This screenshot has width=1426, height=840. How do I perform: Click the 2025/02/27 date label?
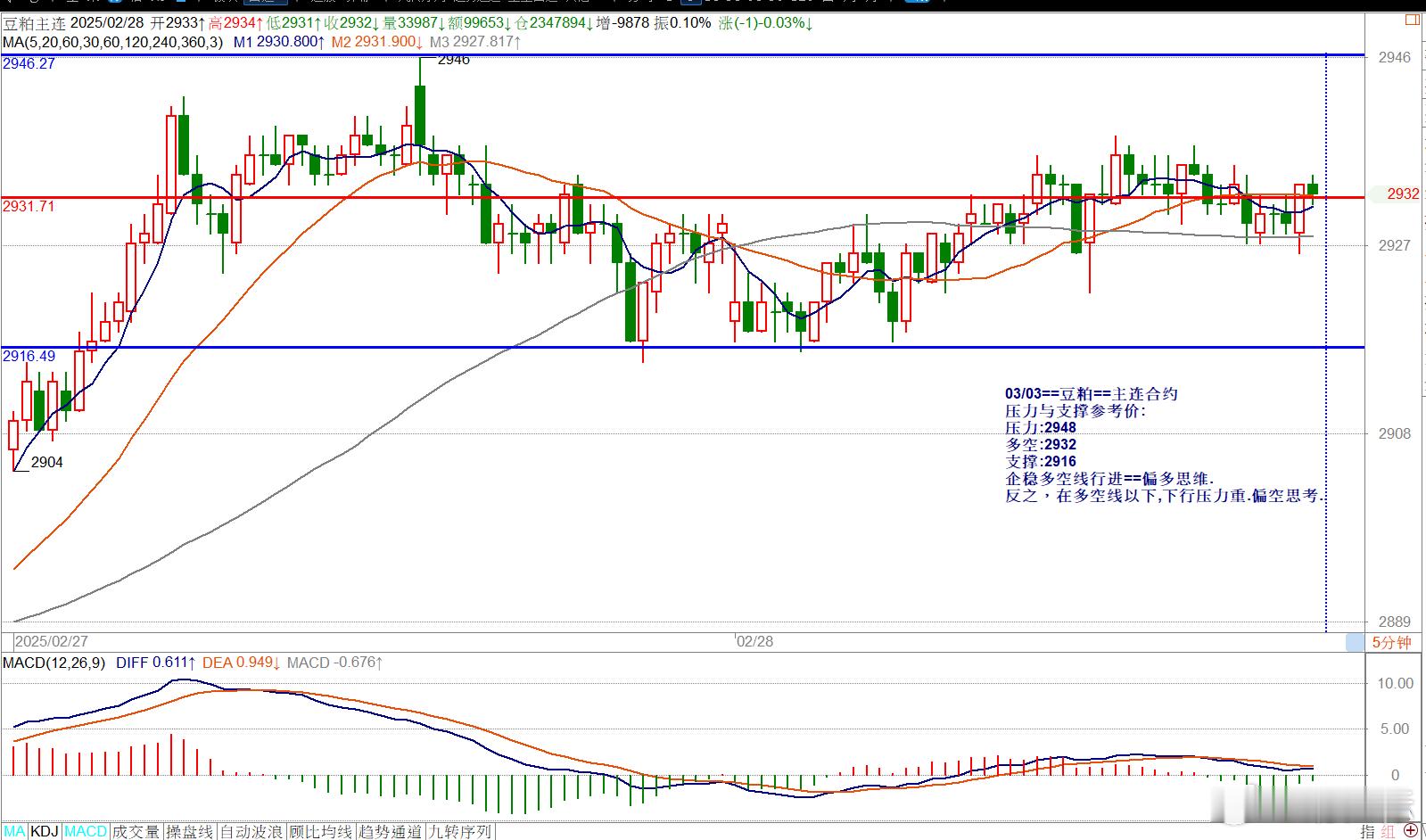tap(52, 641)
